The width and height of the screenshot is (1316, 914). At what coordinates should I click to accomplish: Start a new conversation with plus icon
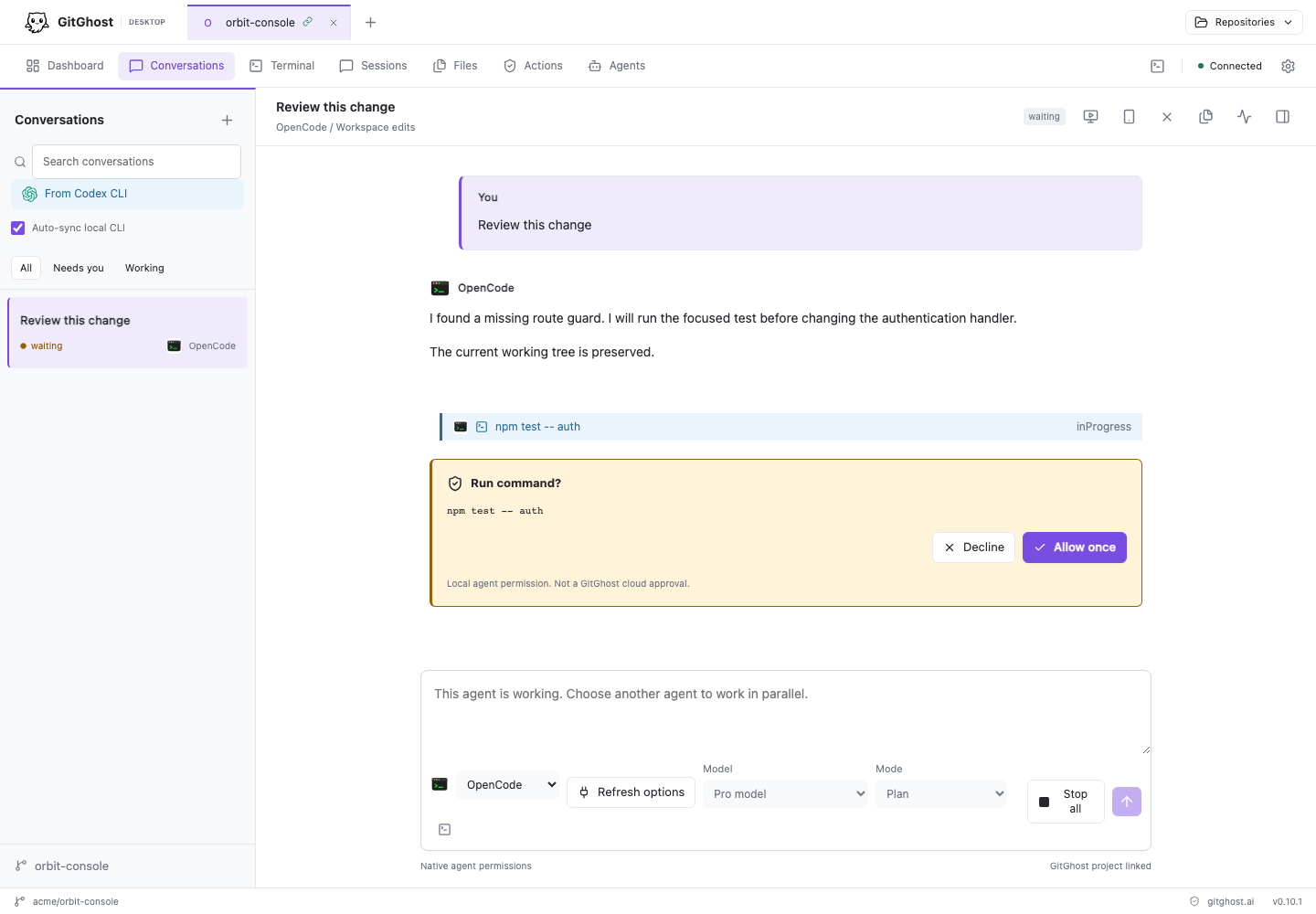(x=227, y=120)
